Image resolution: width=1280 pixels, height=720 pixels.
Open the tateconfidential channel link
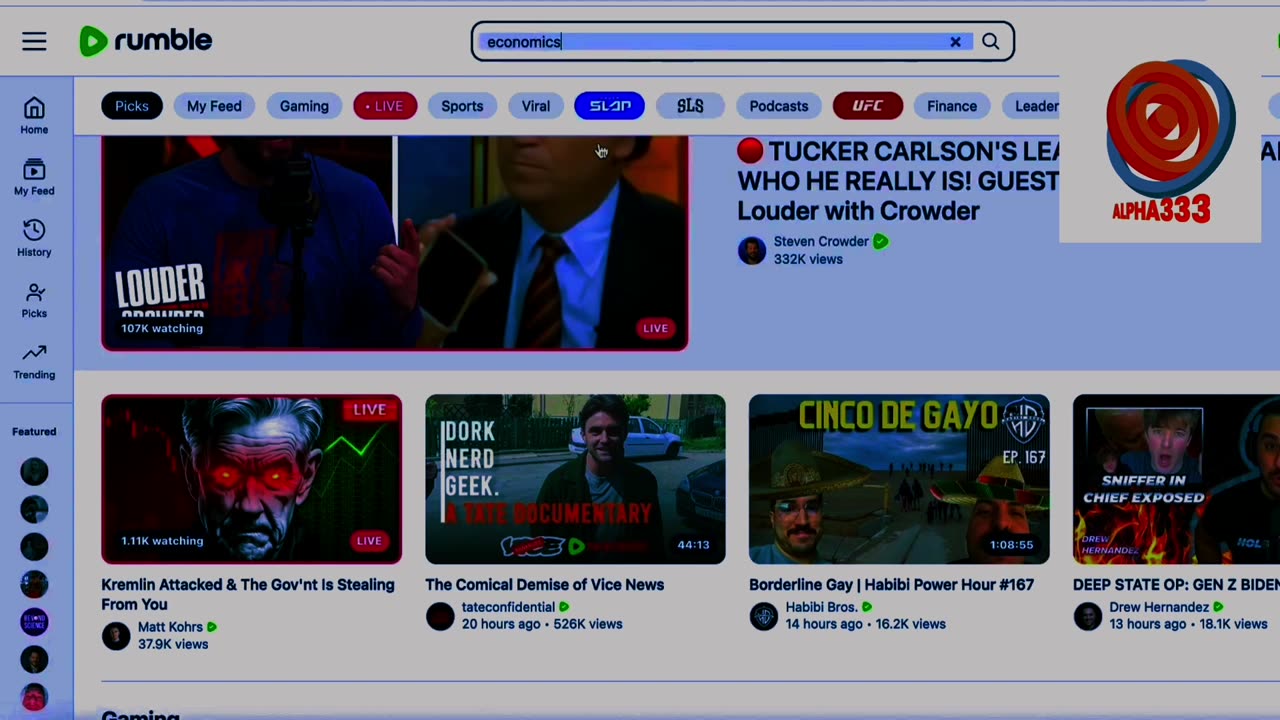pos(508,607)
